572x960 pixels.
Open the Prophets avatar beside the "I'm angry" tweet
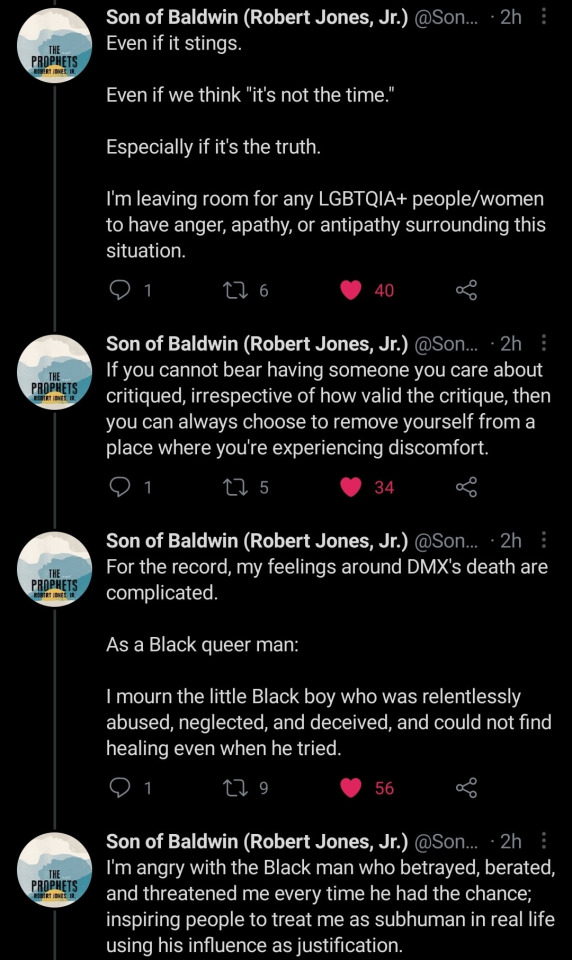tap(55, 870)
